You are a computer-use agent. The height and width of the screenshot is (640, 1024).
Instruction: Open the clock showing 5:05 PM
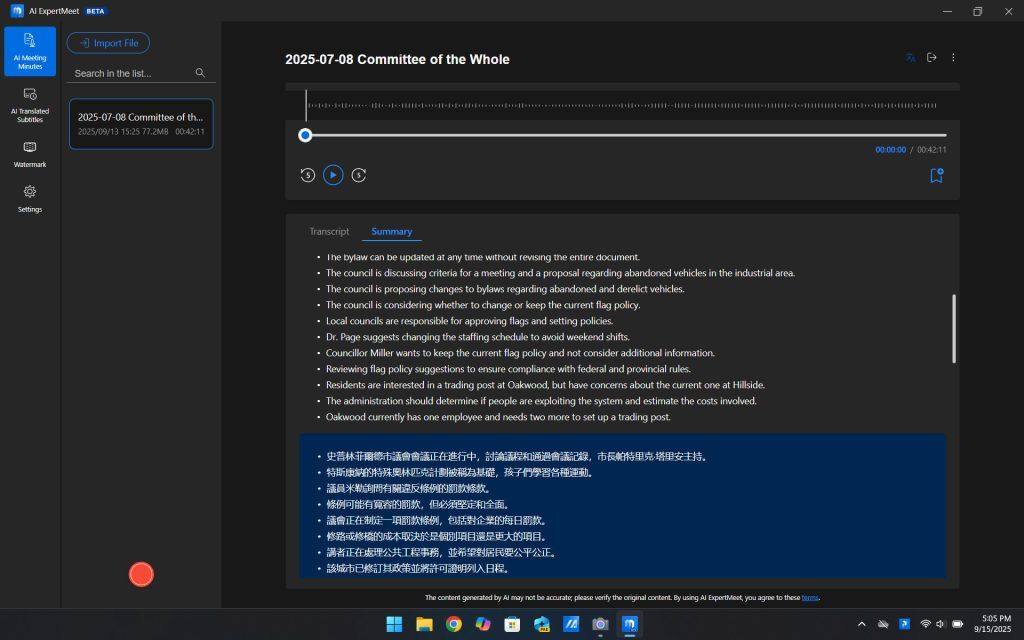[993, 624]
